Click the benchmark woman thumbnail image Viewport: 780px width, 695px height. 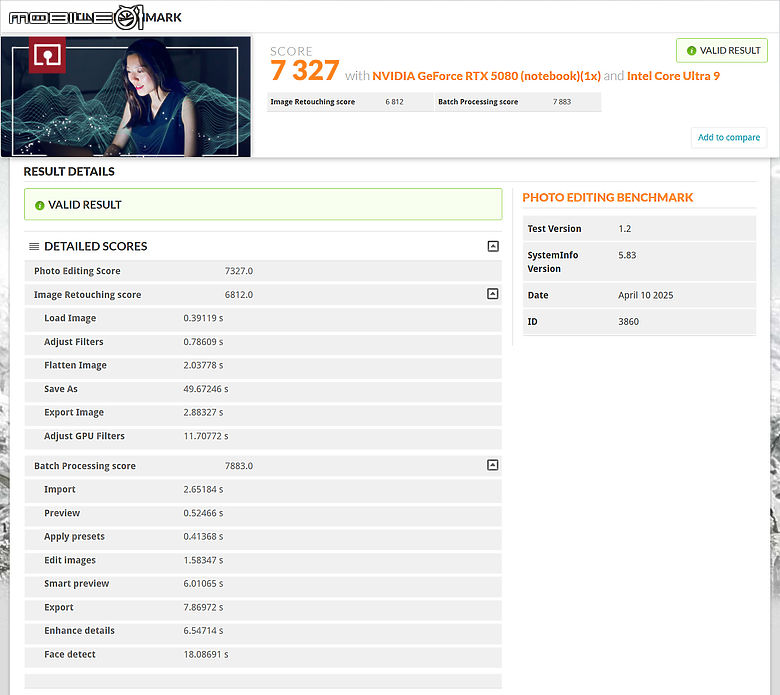pyautogui.click(x=126, y=97)
